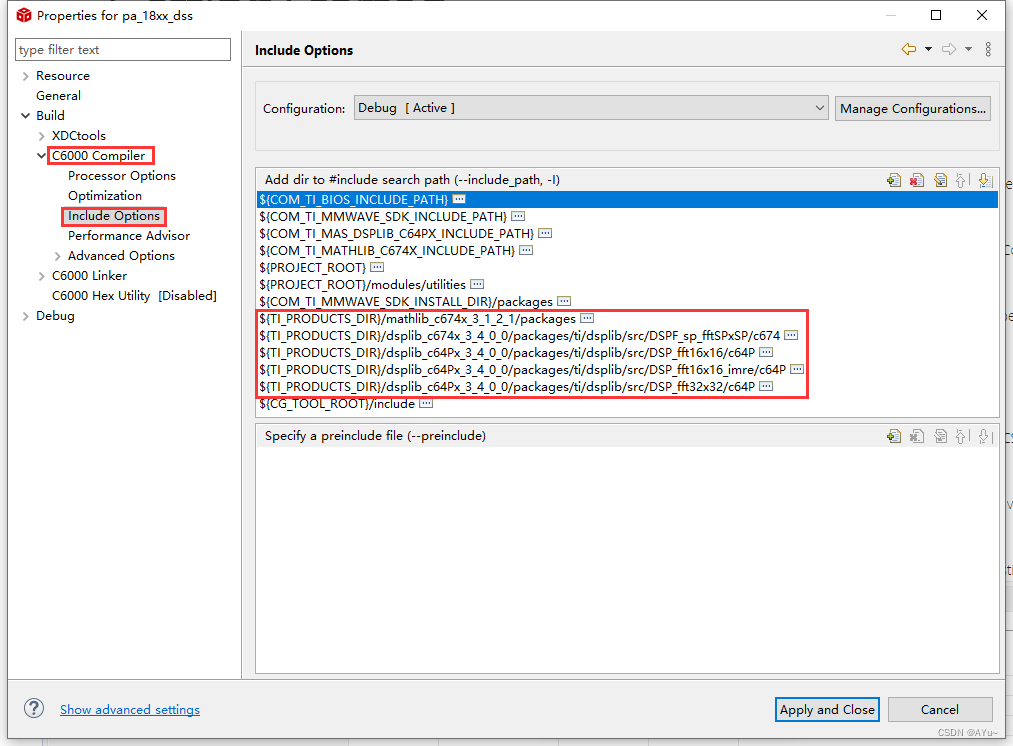Select Include Options page

click(x=114, y=216)
